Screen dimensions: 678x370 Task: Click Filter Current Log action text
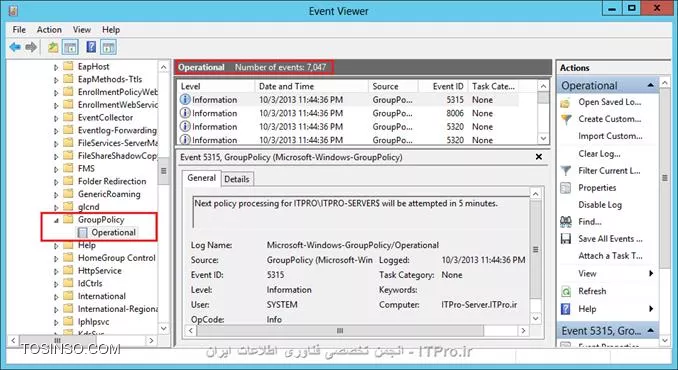(610, 171)
